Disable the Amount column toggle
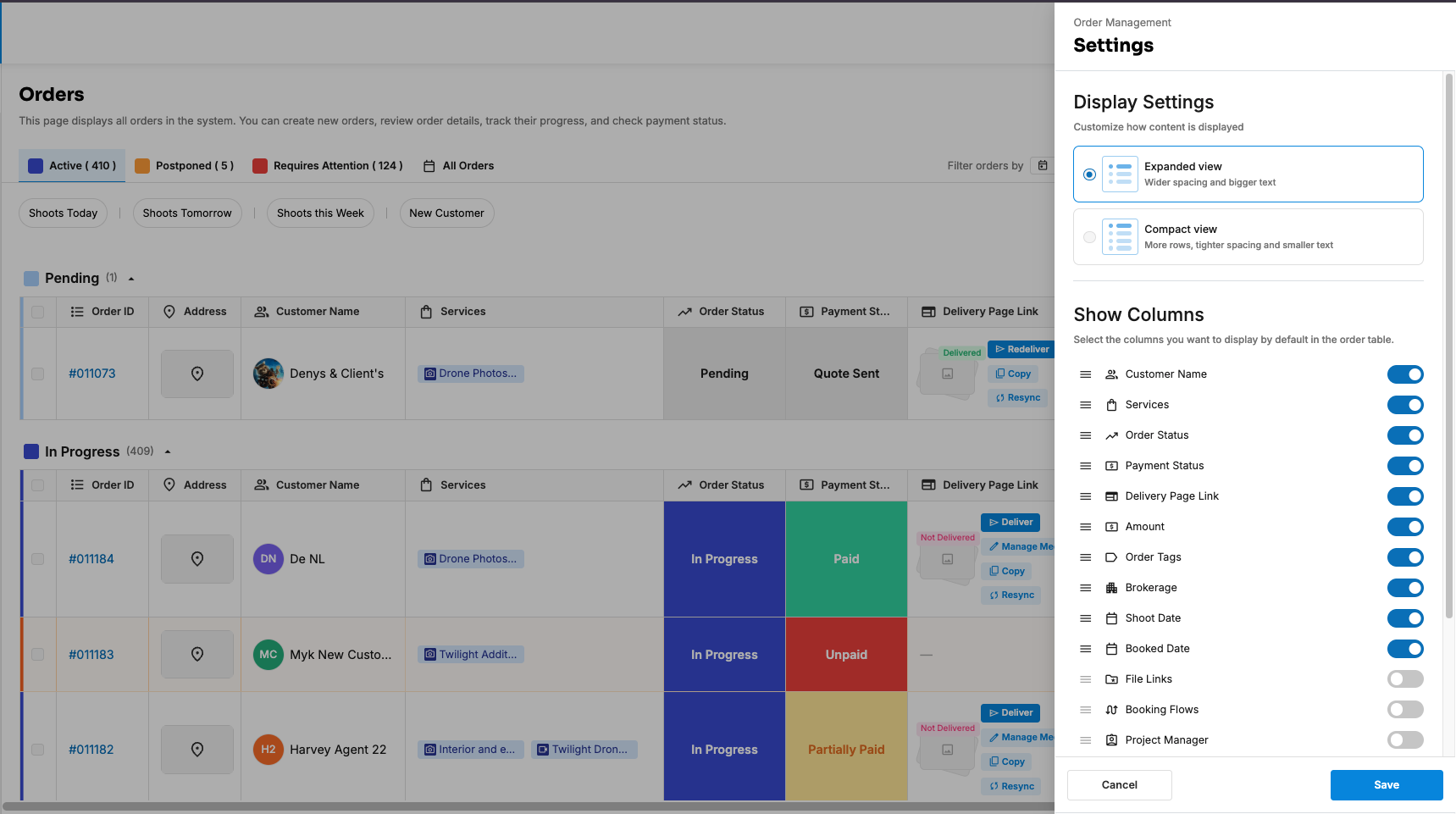 (x=1405, y=527)
